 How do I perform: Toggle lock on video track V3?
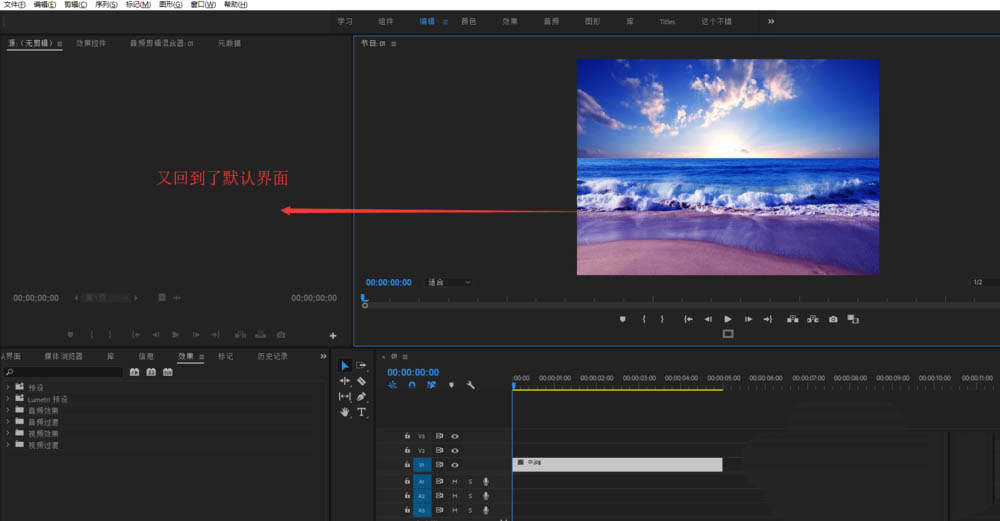407,436
